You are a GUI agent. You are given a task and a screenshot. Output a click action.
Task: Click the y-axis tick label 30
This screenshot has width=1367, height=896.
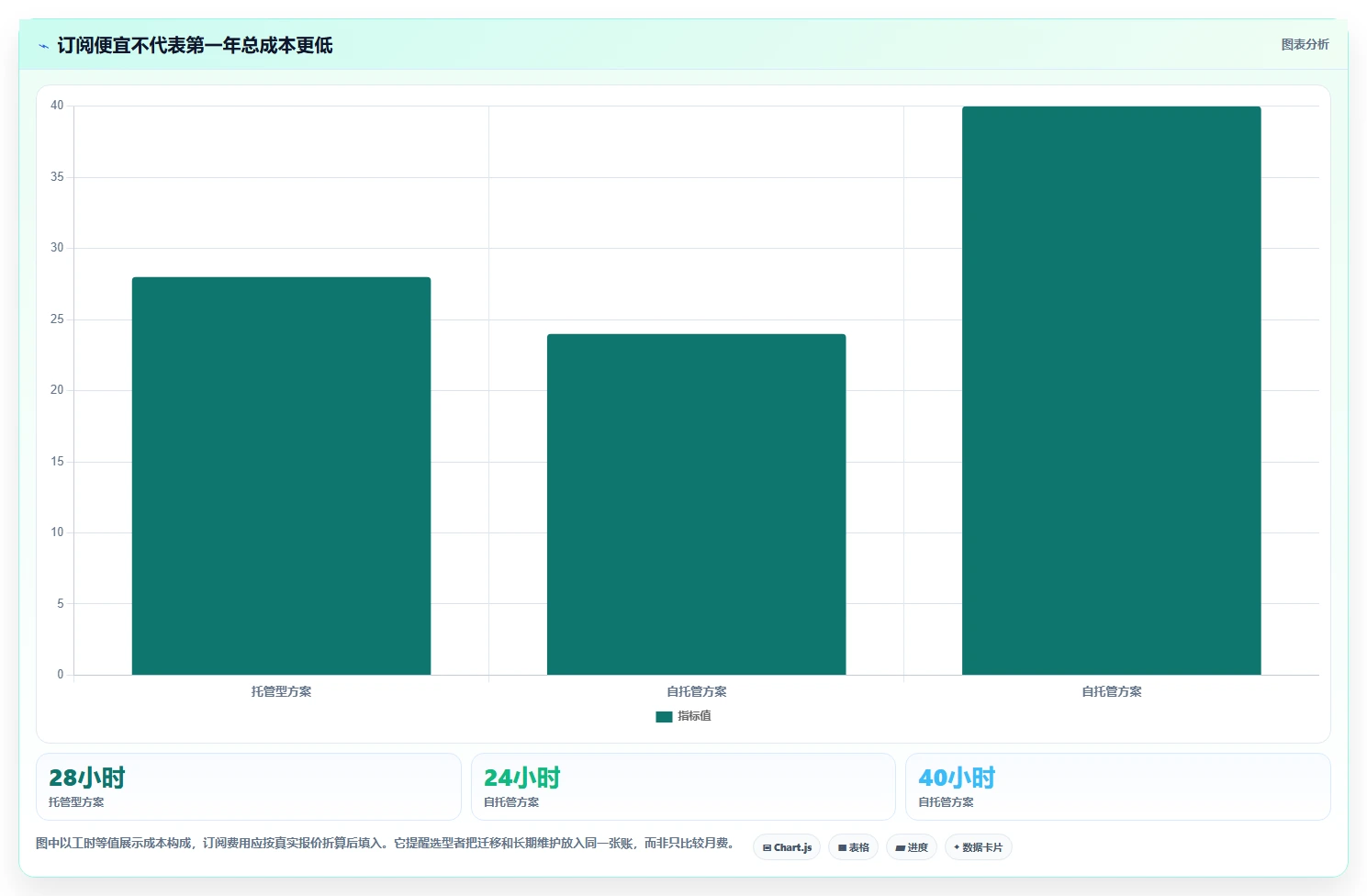tap(57, 248)
